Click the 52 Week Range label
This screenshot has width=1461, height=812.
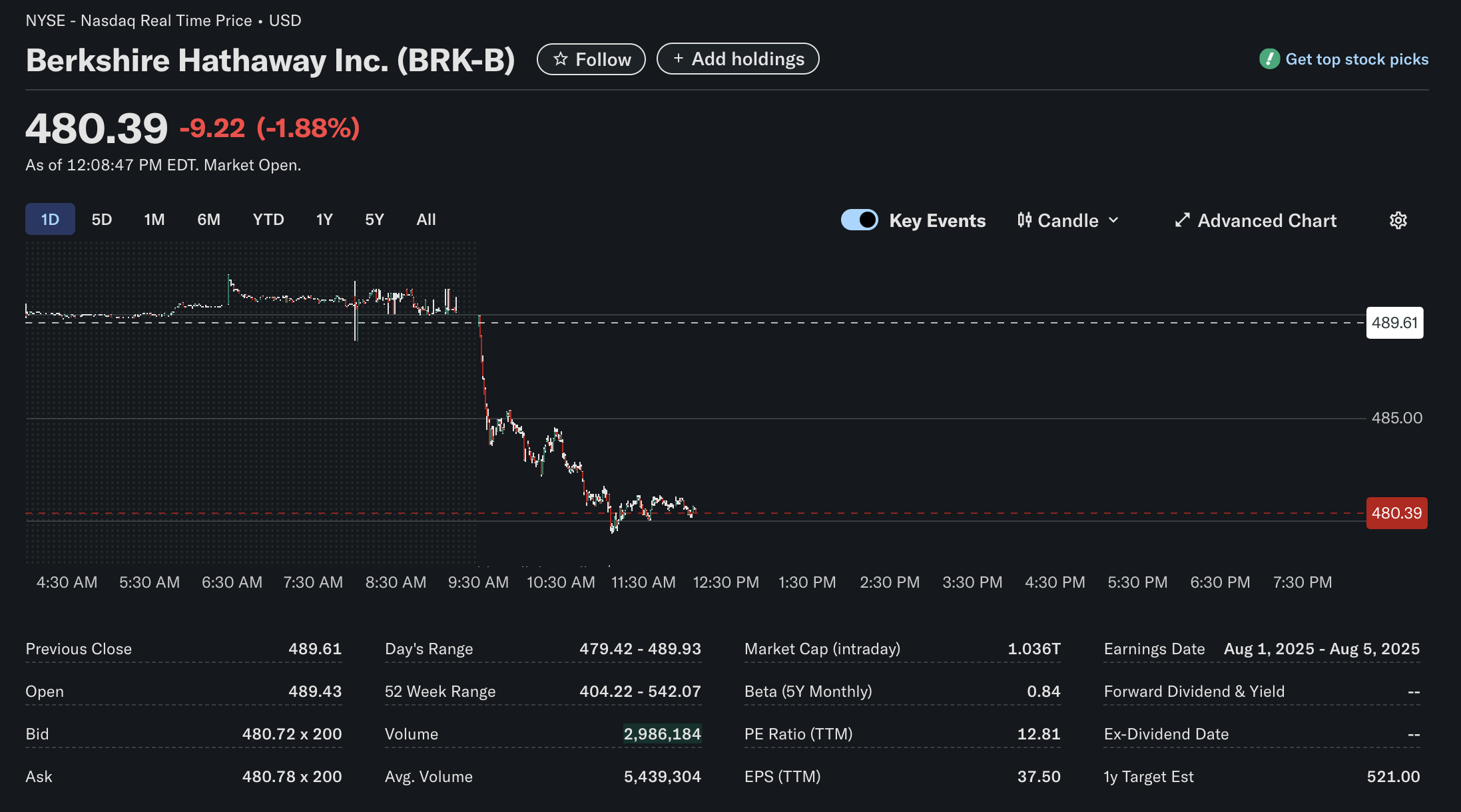coord(440,692)
